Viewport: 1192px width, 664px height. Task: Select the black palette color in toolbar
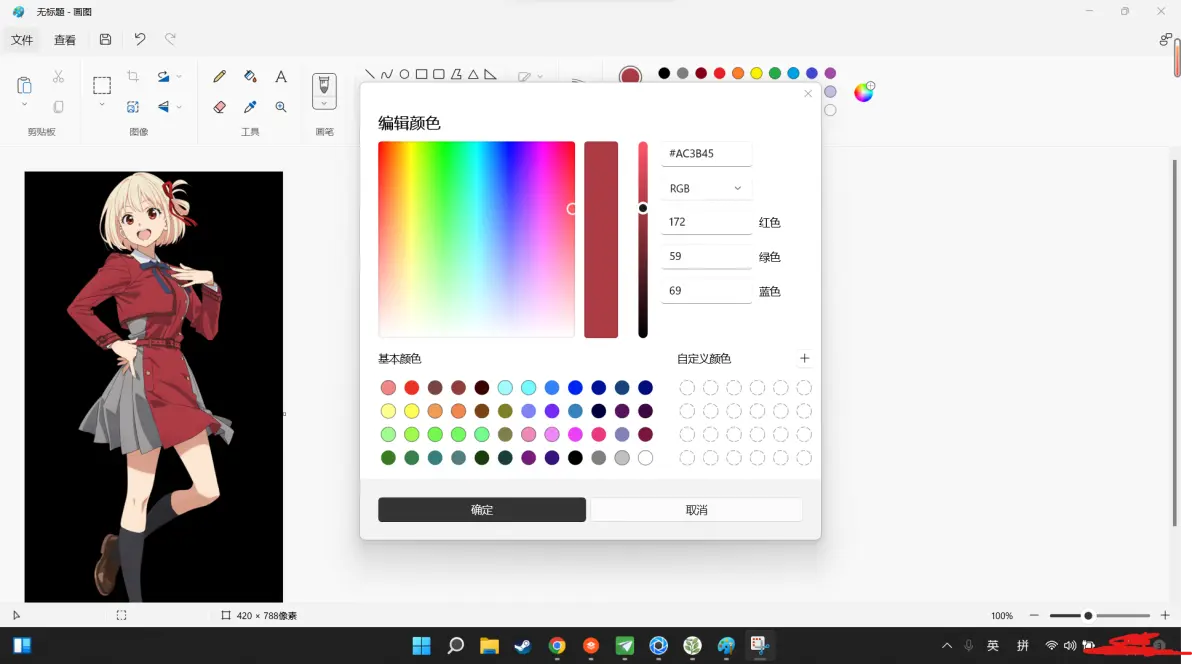click(x=664, y=73)
